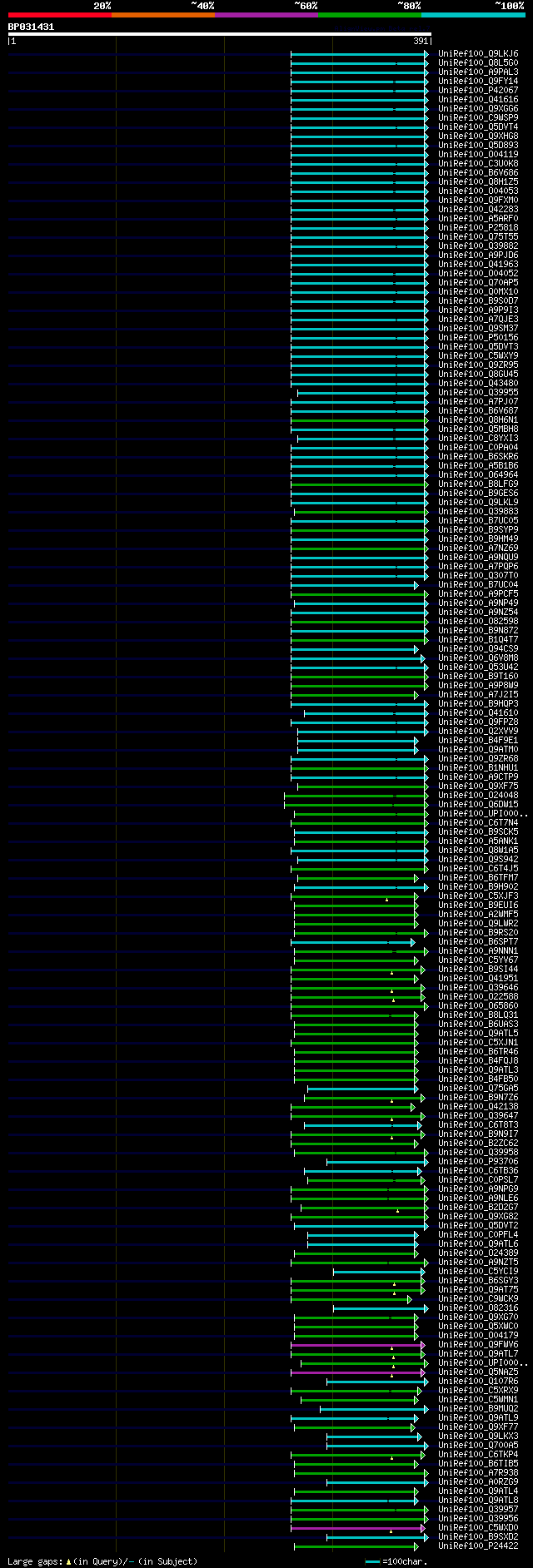
Task: Open hit UniRef100_Q9FY14
Action: coord(478,81)
